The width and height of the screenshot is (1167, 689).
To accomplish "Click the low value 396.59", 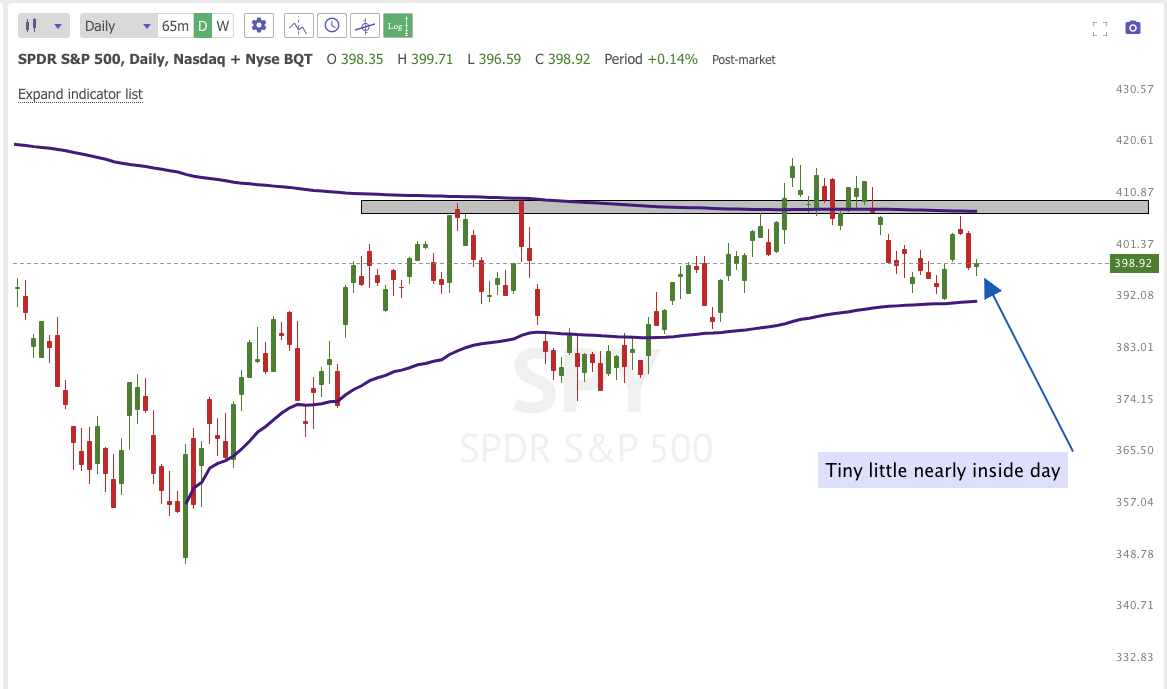I will pos(499,60).
